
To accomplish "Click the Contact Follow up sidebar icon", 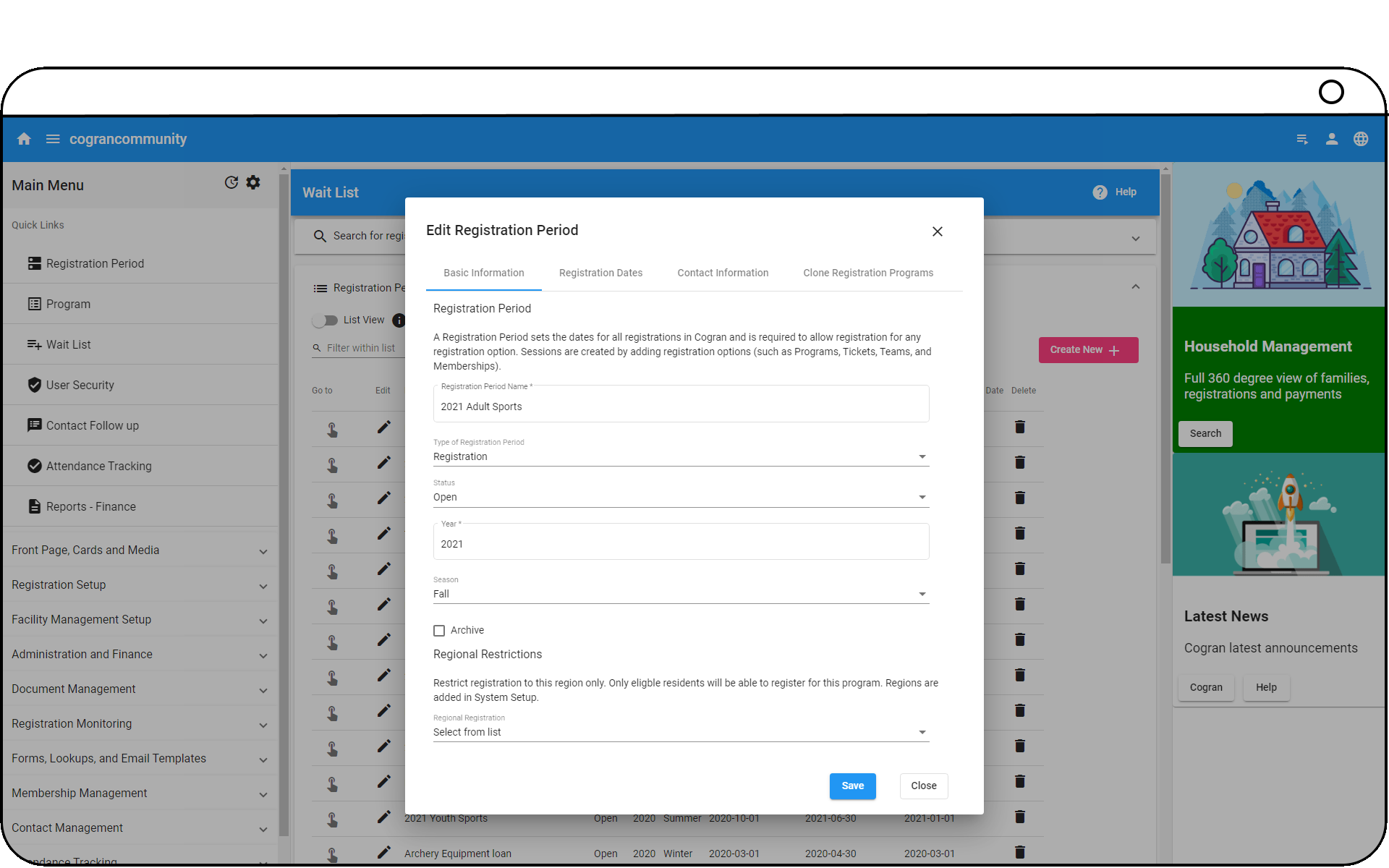I will pos(33,425).
